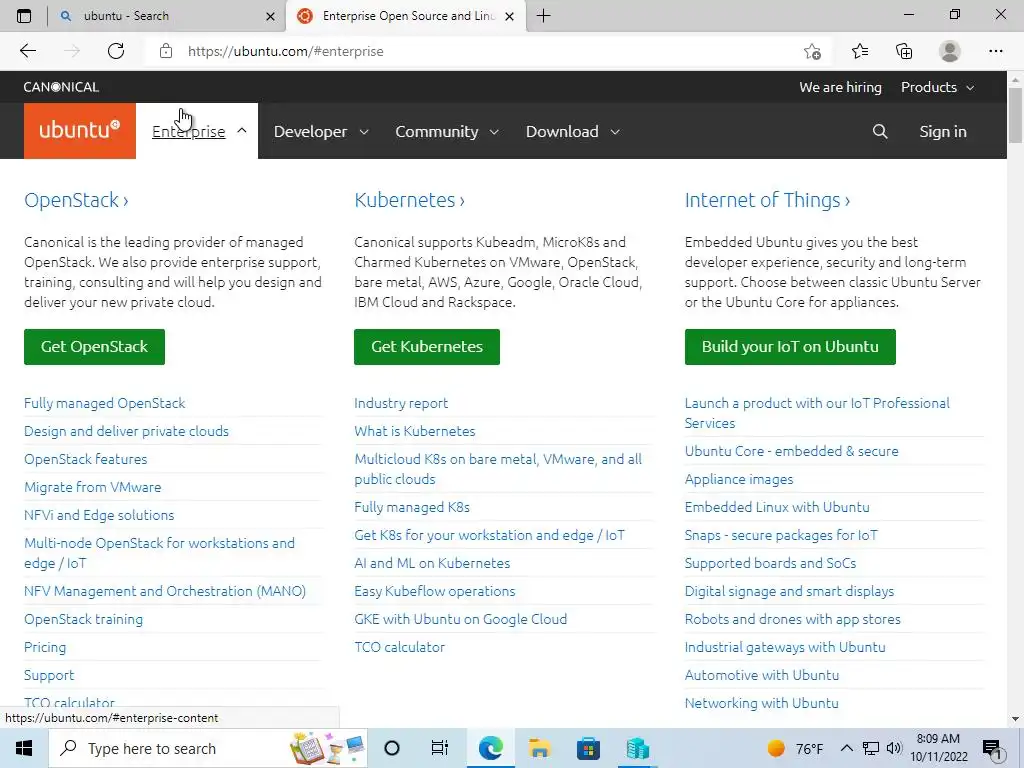Open Edge Settings and more menu

click(995, 51)
